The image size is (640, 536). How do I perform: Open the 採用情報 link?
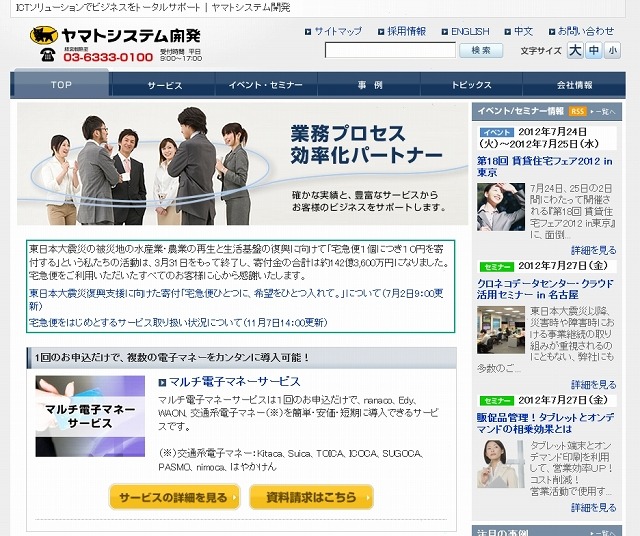pyautogui.click(x=407, y=31)
